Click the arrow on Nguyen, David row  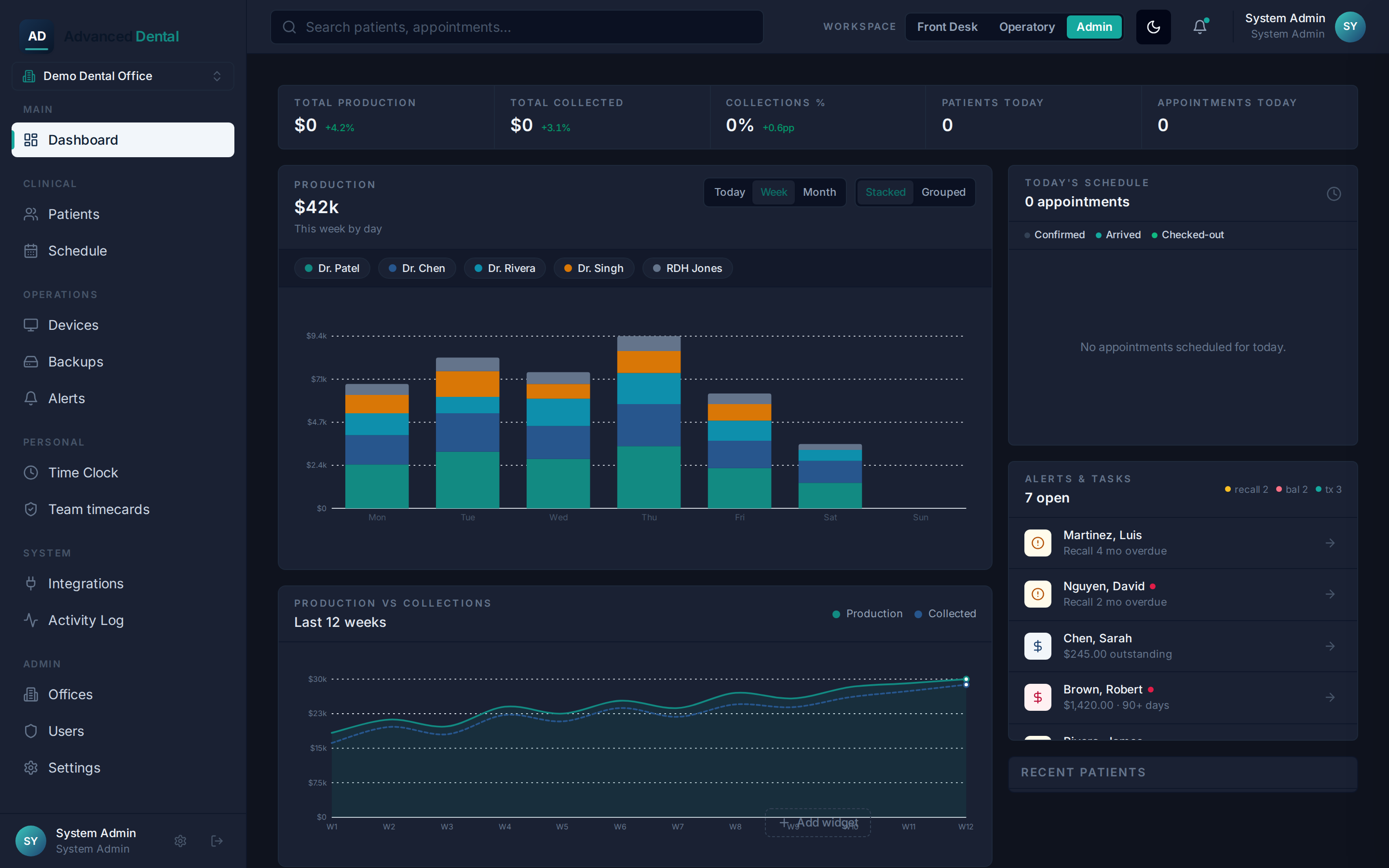[x=1330, y=594]
